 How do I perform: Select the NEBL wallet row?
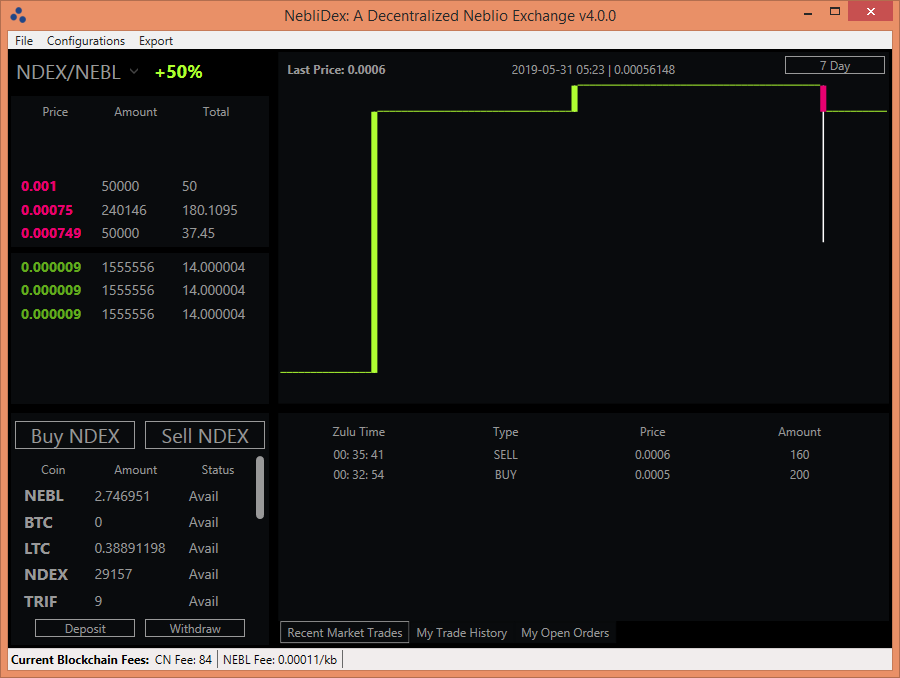[132, 496]
